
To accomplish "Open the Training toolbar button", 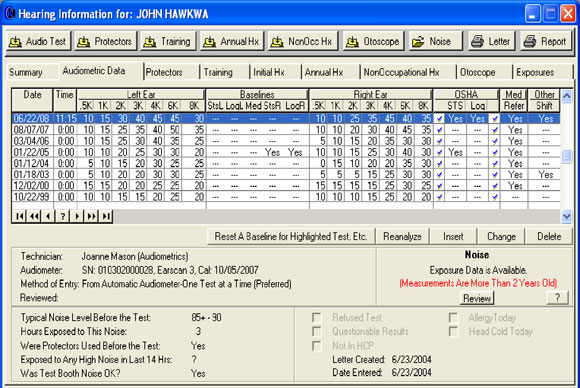I will point(168,41).
